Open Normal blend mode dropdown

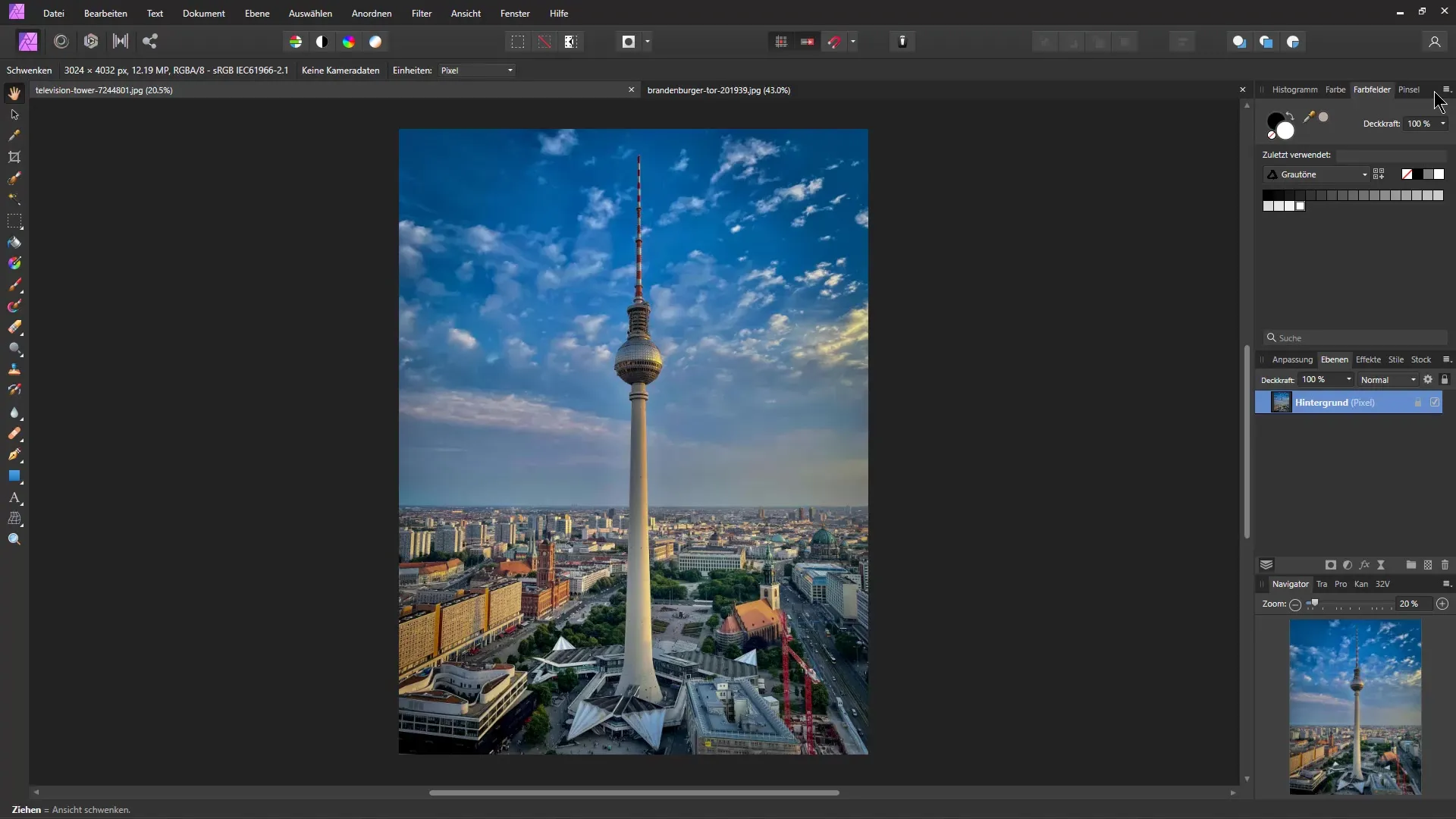pyautogui.click(x=1388, y=380)
